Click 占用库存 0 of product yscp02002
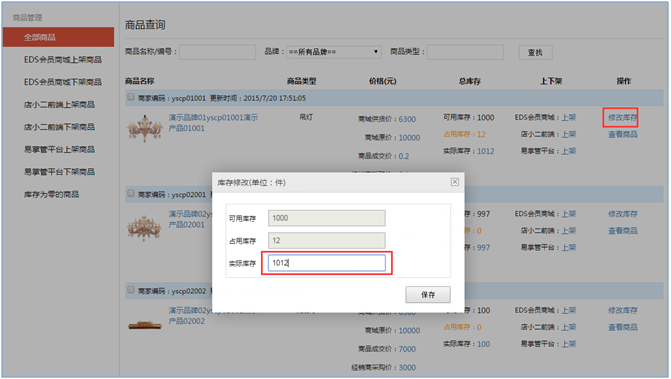This screenshot has width=671, height=379. click(462, 327)
